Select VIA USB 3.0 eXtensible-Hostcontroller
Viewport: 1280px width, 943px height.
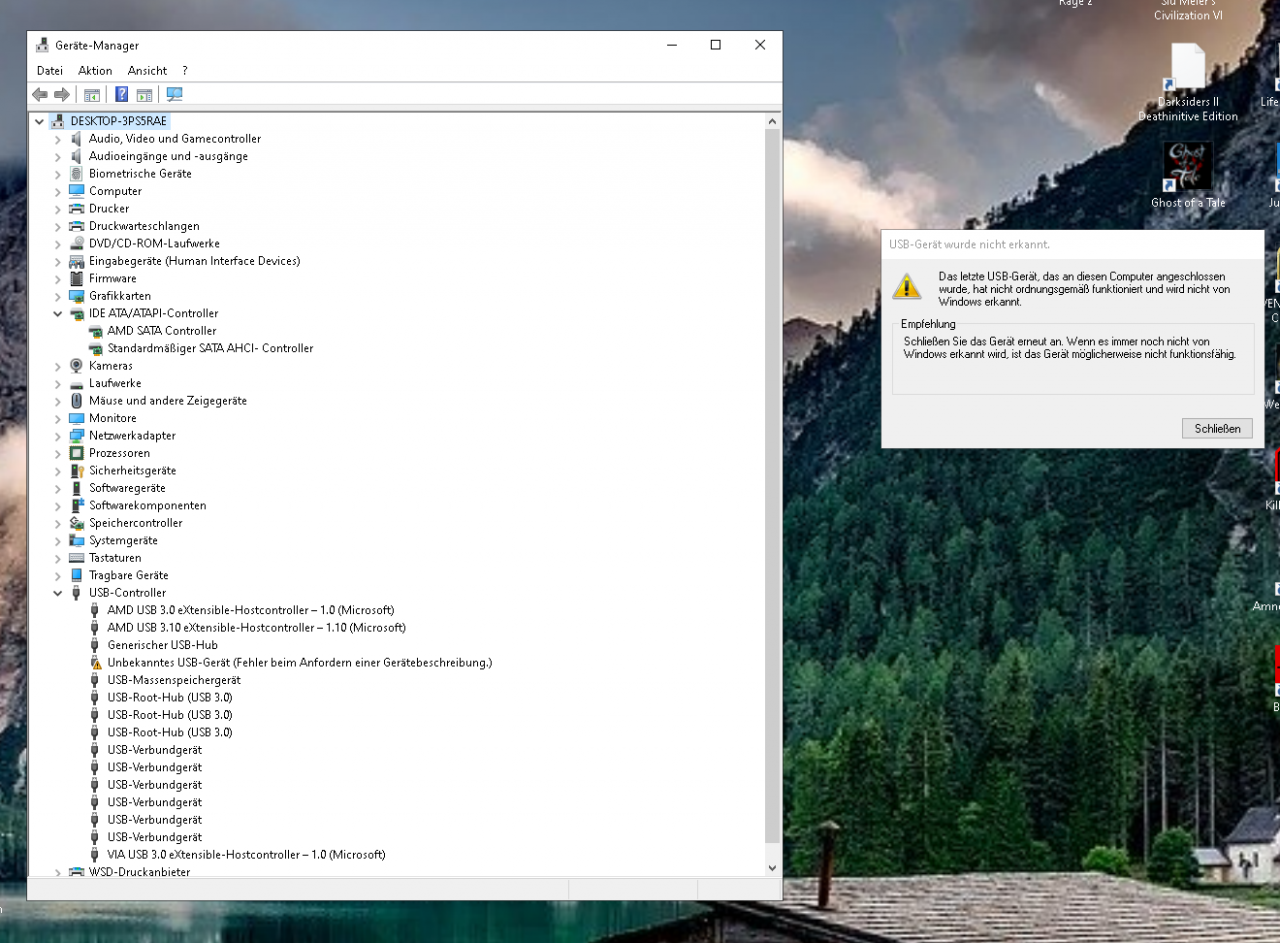pyautogui.click(x=246, y=855)
